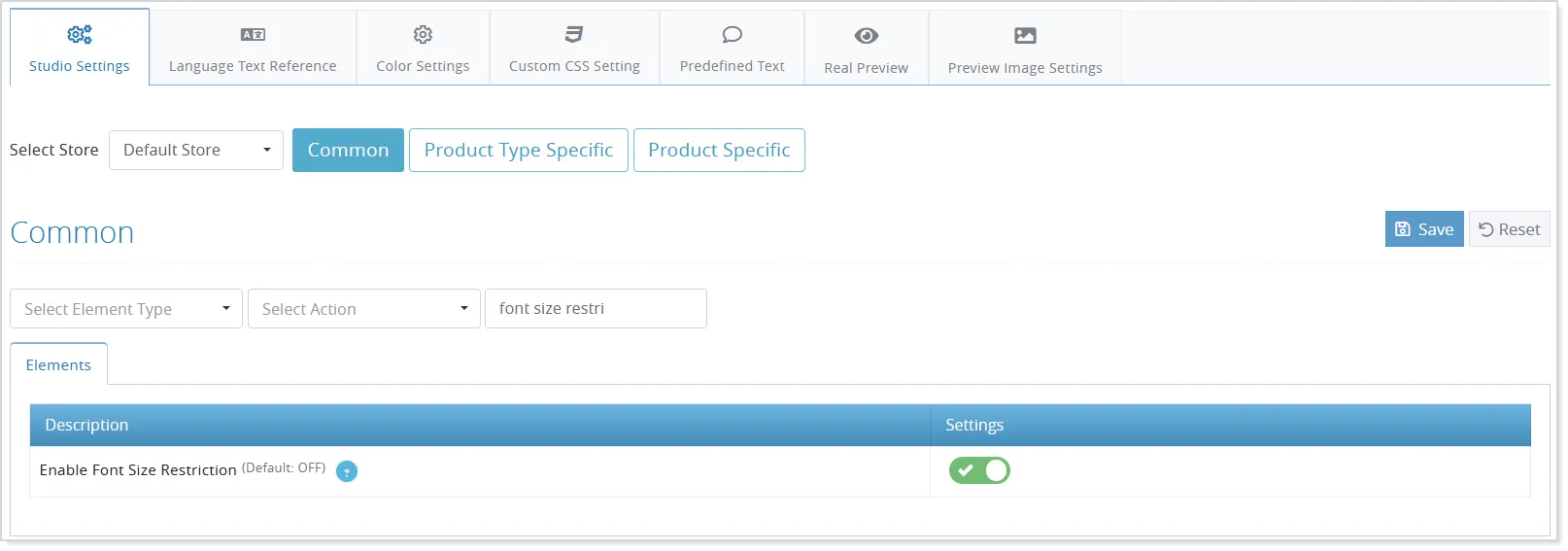Switch to Language Text Reference tab
This screenshot has width=1568, height=551.
[253, 48]
